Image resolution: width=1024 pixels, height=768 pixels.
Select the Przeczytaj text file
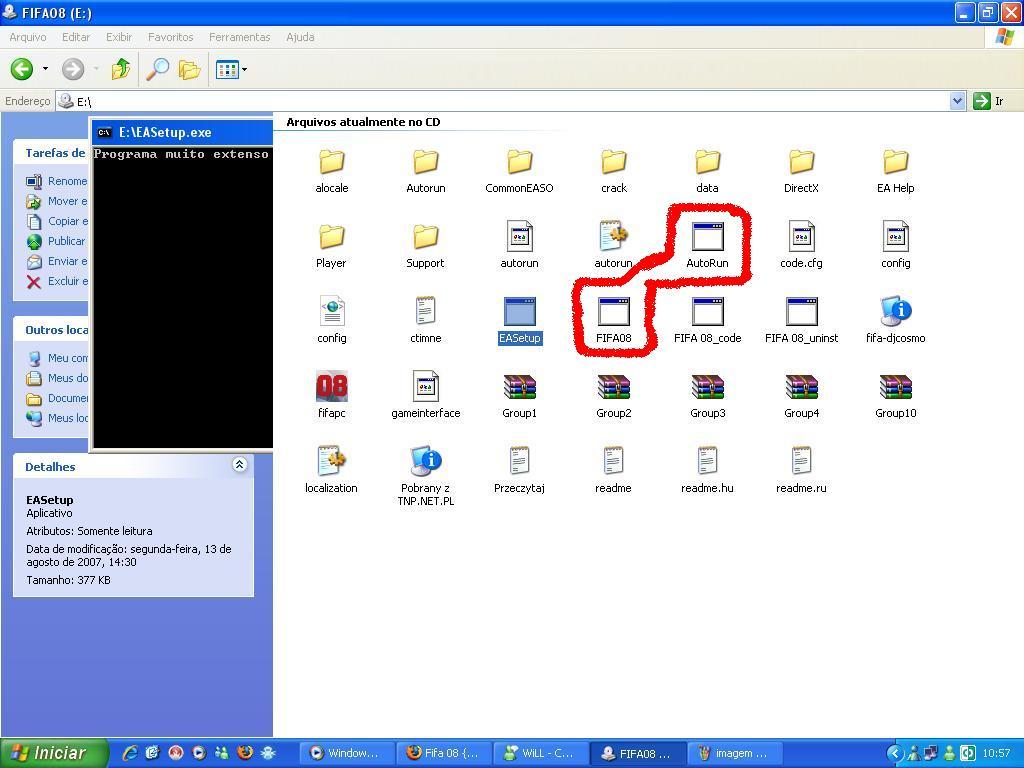(519, 470)
